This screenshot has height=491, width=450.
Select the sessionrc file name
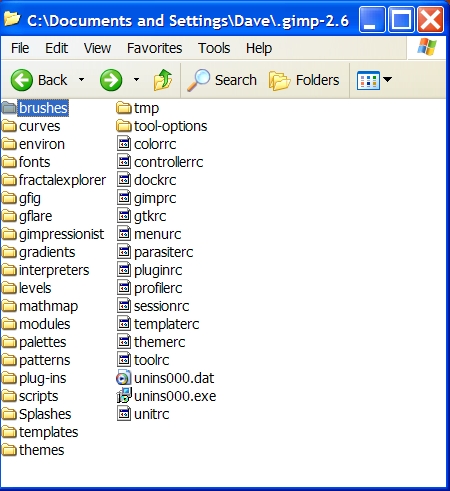pos(162,306)
